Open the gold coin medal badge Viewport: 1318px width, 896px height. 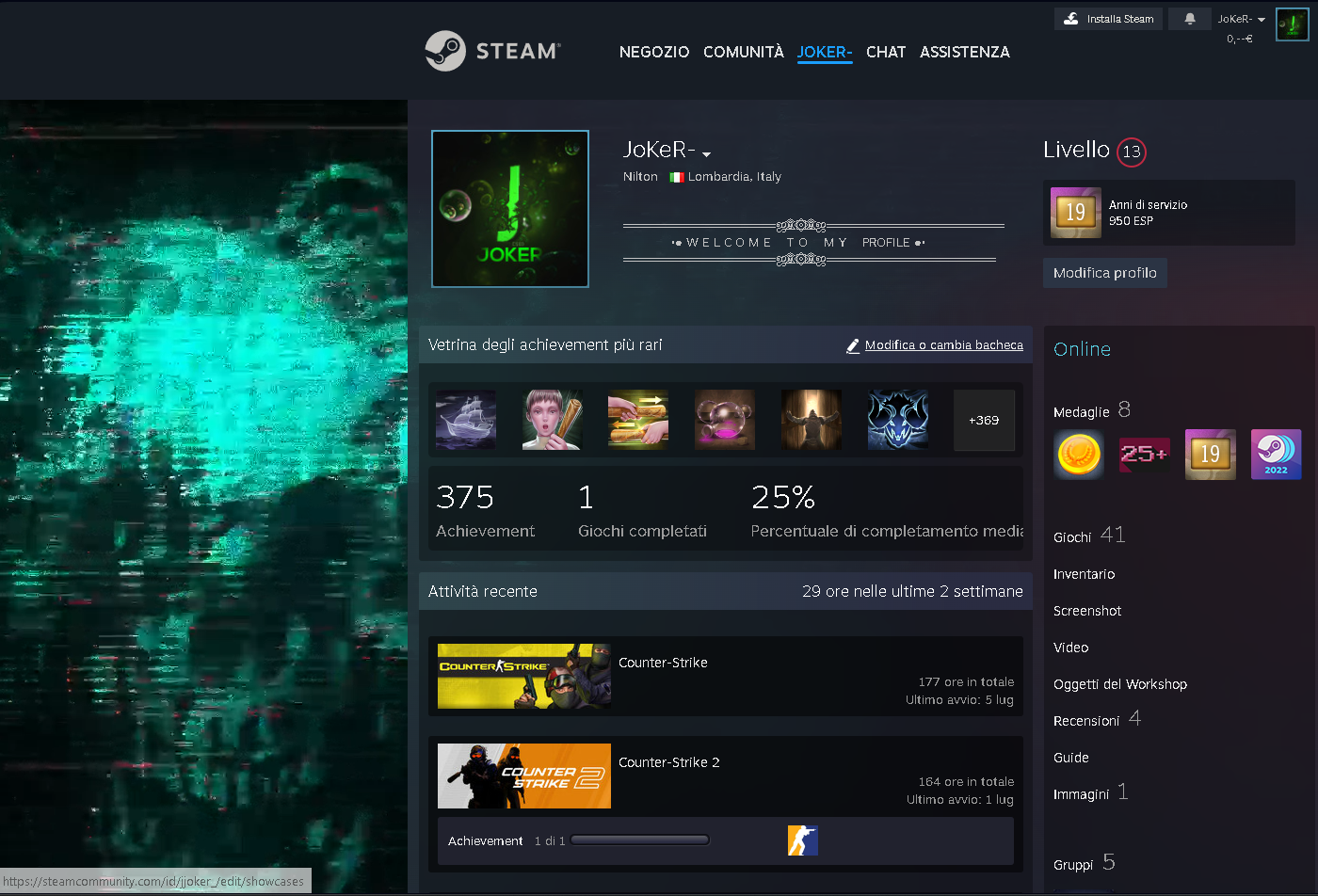pyautogui.click(x=1079, y=455)
